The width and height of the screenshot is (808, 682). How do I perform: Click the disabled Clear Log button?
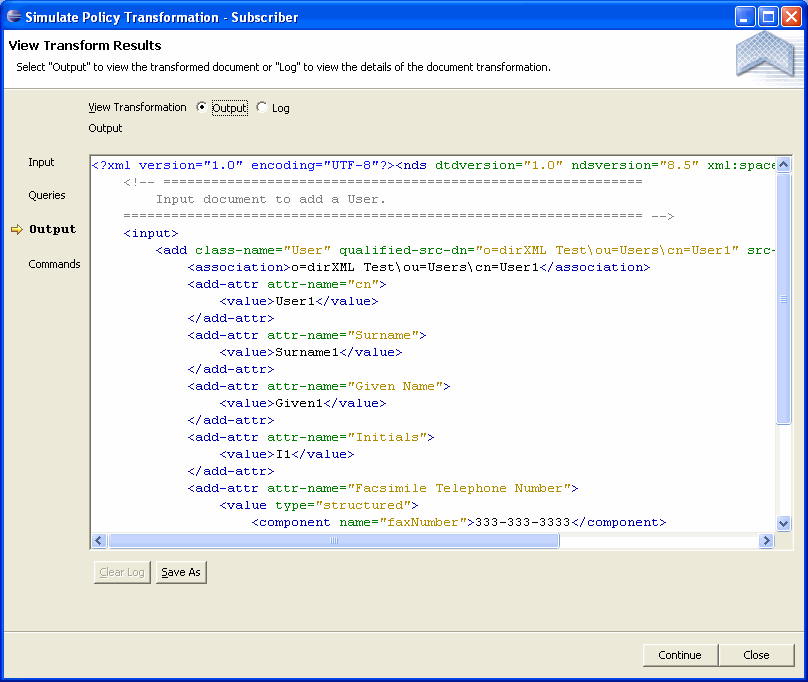pos(122,572)
